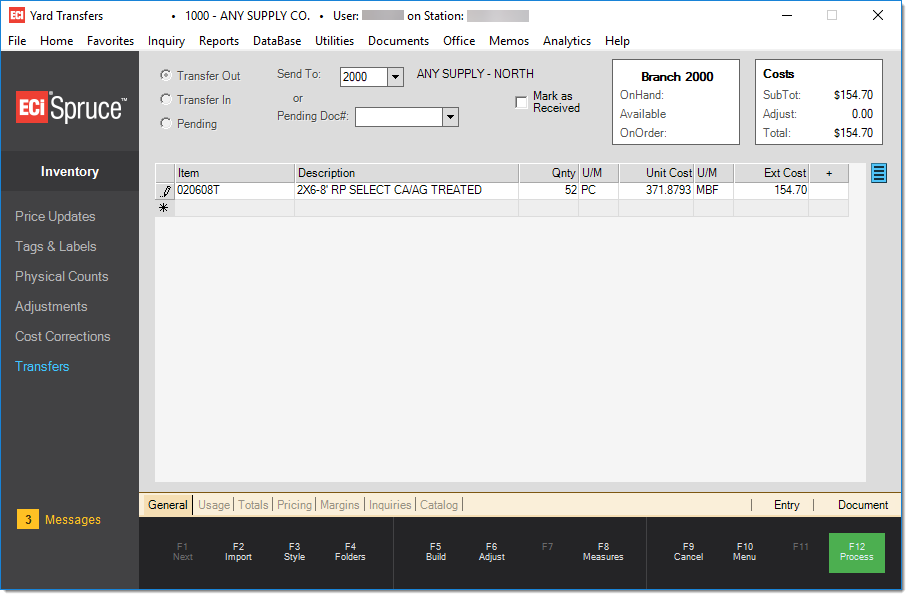
Task: Click the Description column header
Action: click(408, 174)
